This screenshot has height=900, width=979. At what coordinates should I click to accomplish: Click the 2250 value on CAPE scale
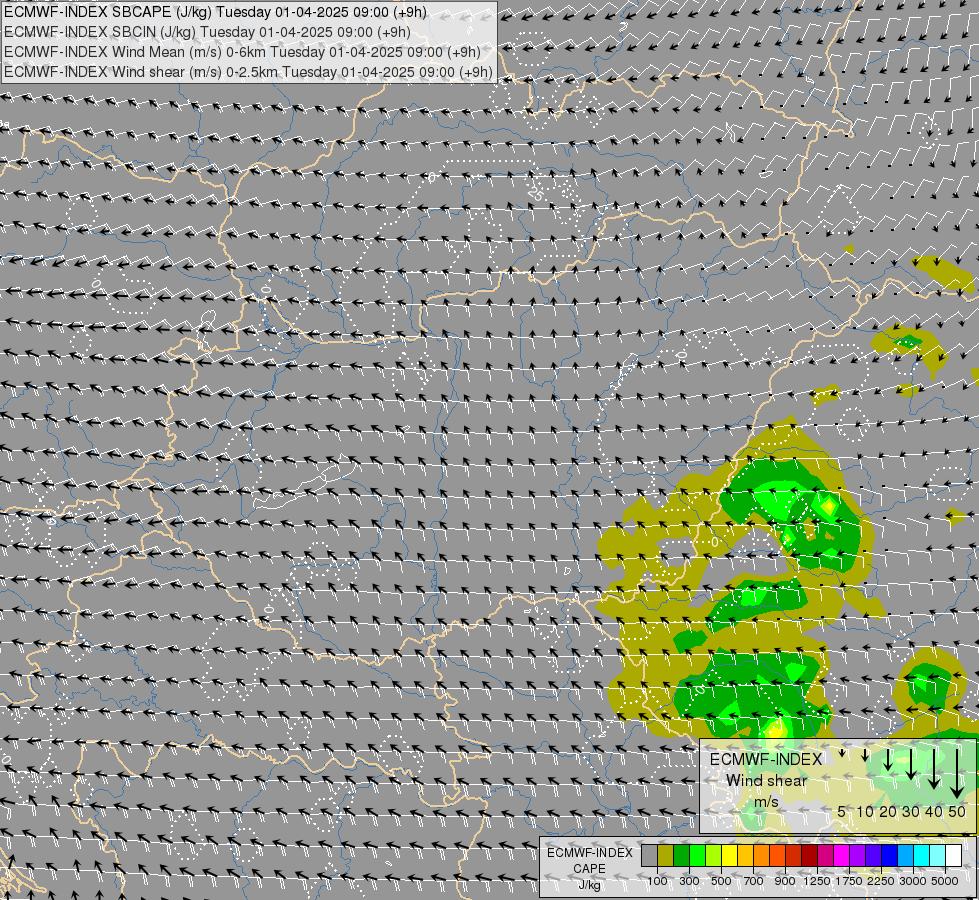(881, 881)
